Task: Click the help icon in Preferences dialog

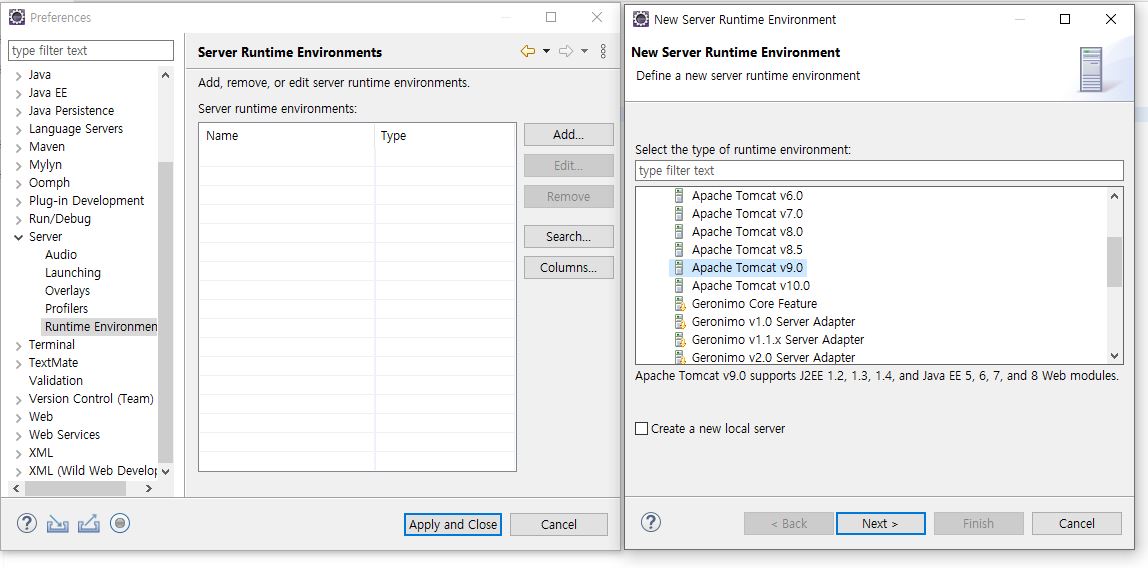Action: pyautogui.click(x=26, y=523)
